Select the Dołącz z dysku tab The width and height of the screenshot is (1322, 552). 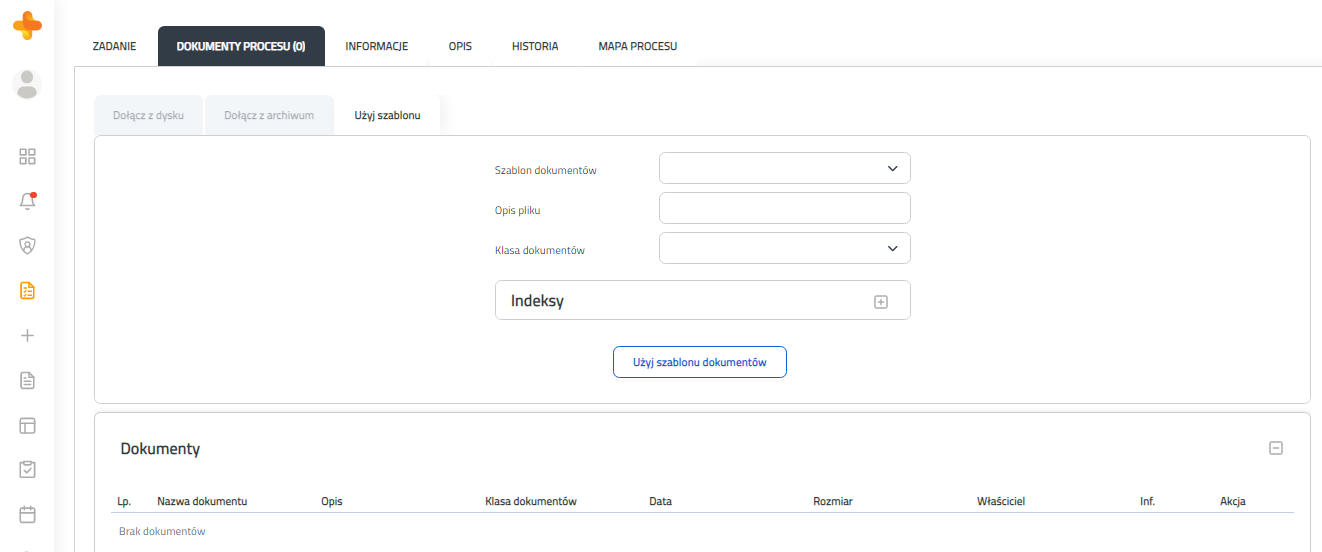[x=148, y=115]
